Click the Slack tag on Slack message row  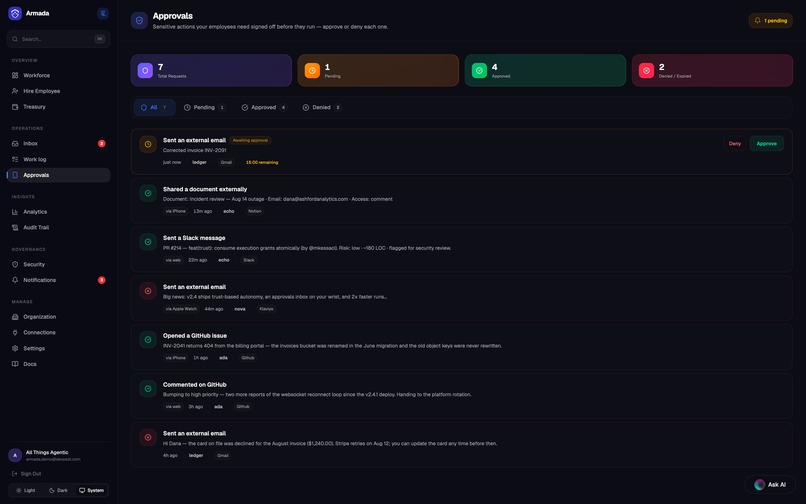coord(249,260)
